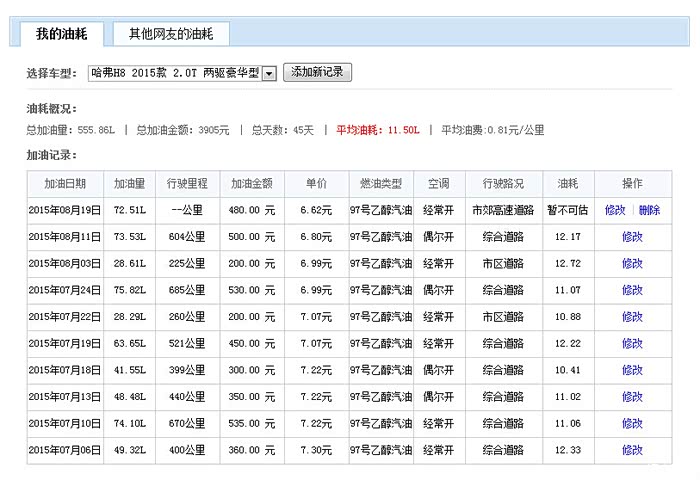Click 添加新记录 button

(318, 72)
